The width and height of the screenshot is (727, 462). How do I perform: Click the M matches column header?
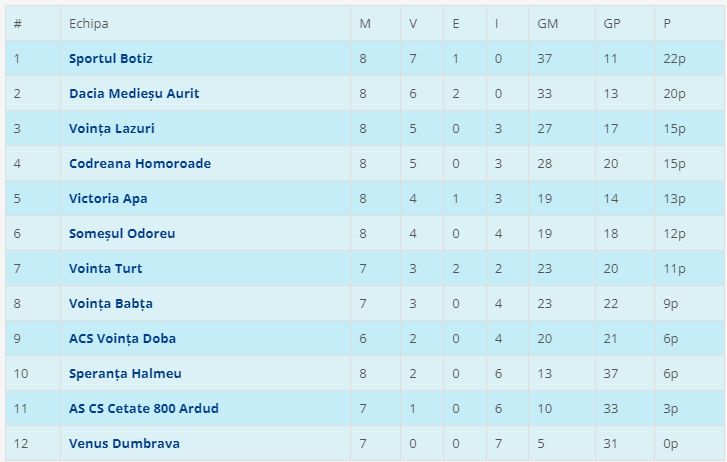tap(364, 24)
